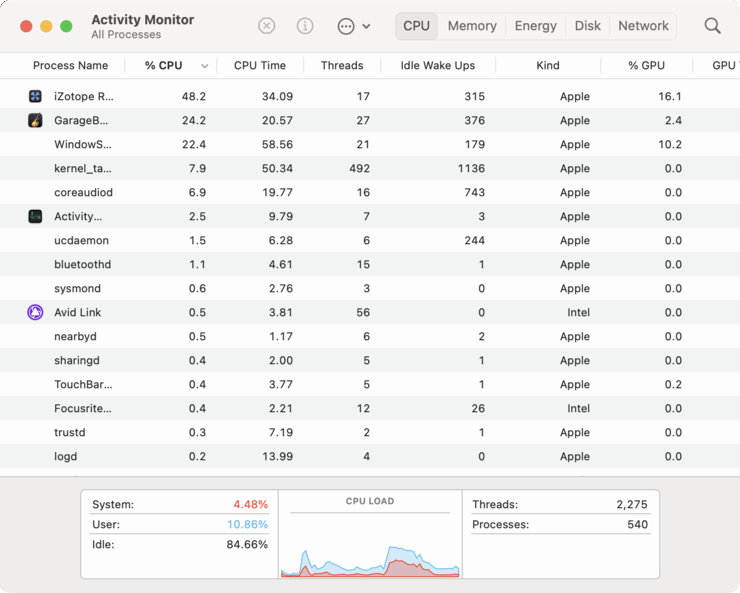Click kernel_task's 492 threads value

click(x=360, y=168)
